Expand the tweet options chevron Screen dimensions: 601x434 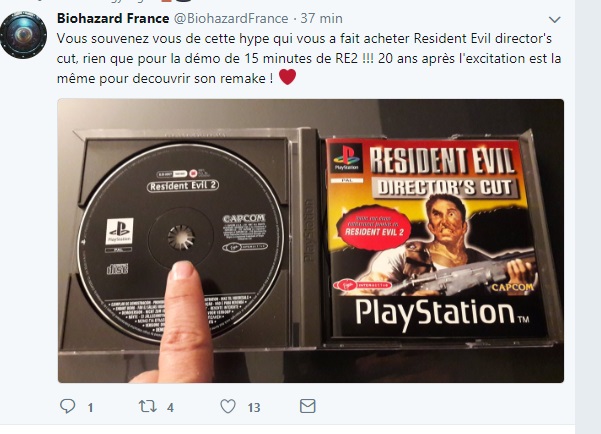555,19
